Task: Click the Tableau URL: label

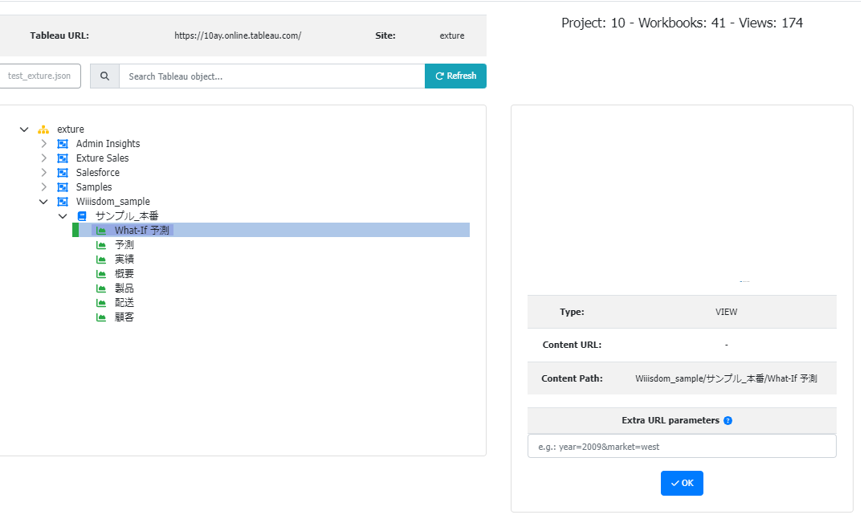Action: click(59, 36)
